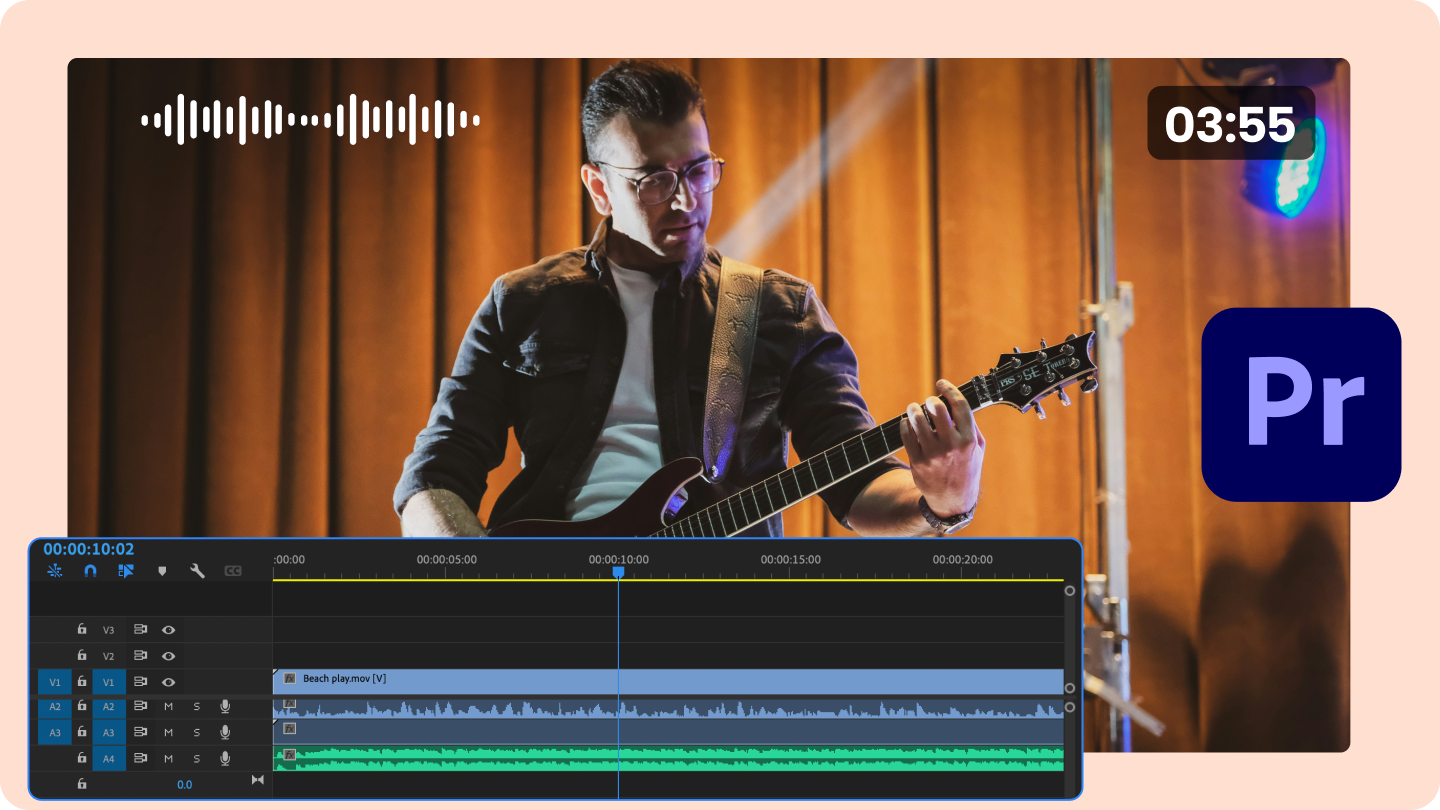This screenshot has height=810, width=1440.
Task: Mute the A2 audio track
Action: coord(168,706)
